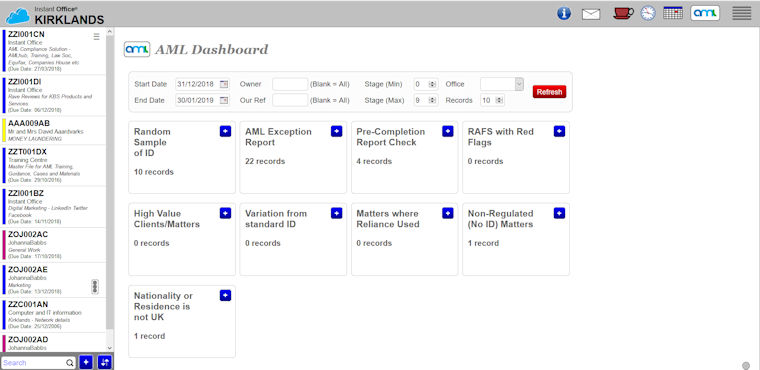Viewport: 760px width, 370px height.
Task: Select matter ZOJ002AE in sidebar
Action: point(53,280)
